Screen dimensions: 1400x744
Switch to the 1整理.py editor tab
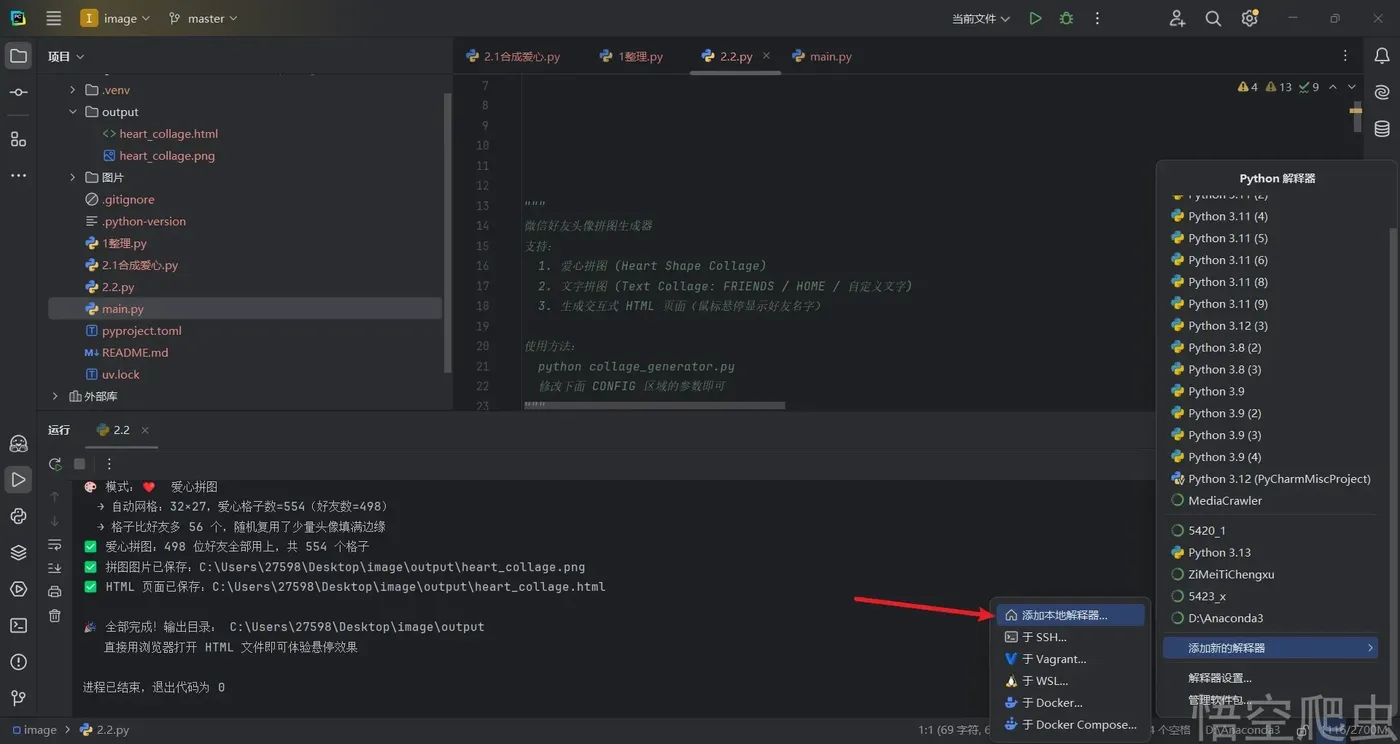tap(631, 57)
